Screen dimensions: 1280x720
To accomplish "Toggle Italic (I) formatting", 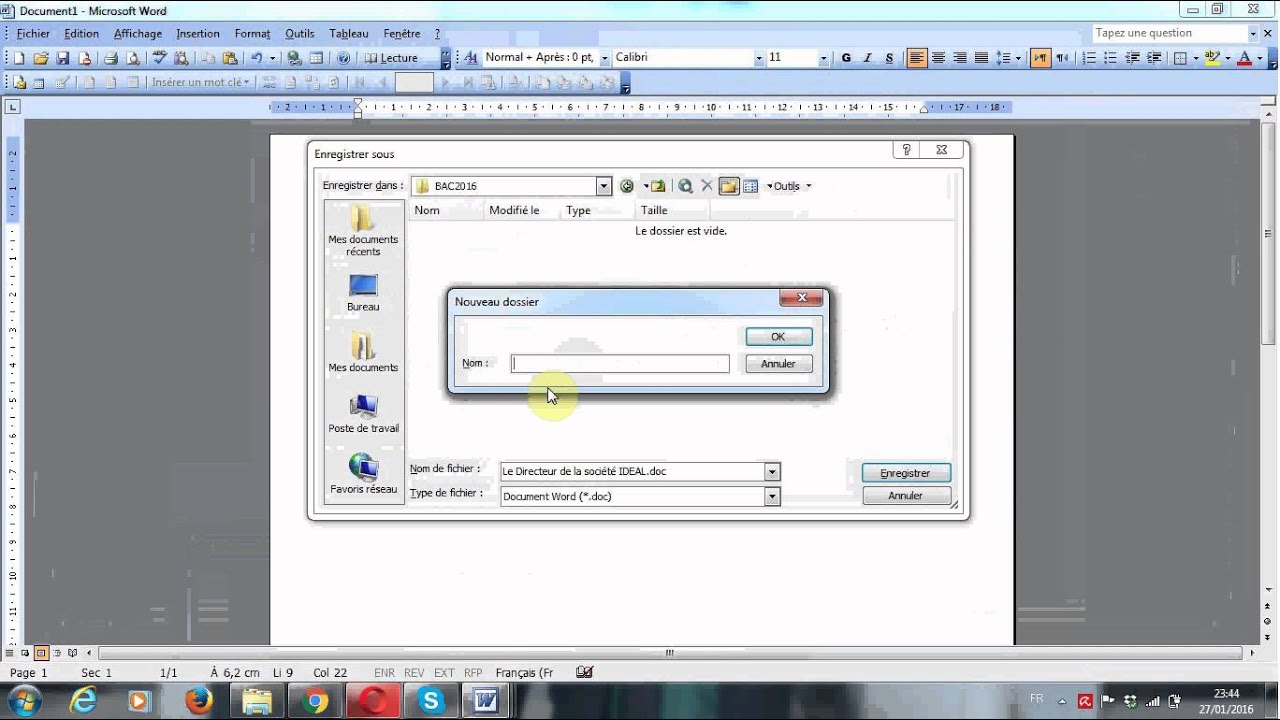I will click(867, 58).
